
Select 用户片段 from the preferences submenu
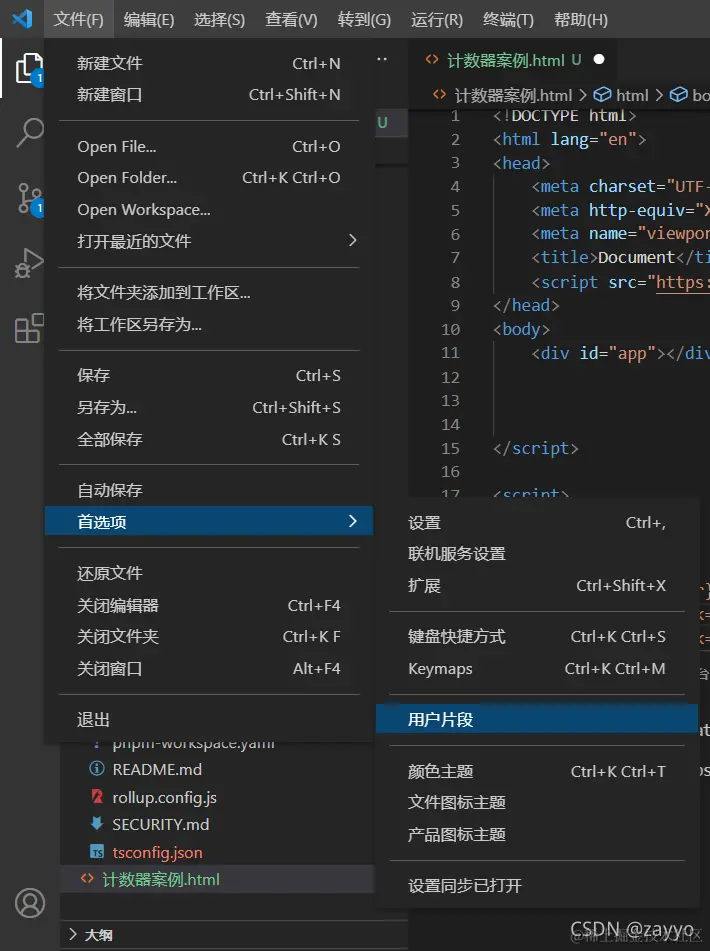pos(450,718)
